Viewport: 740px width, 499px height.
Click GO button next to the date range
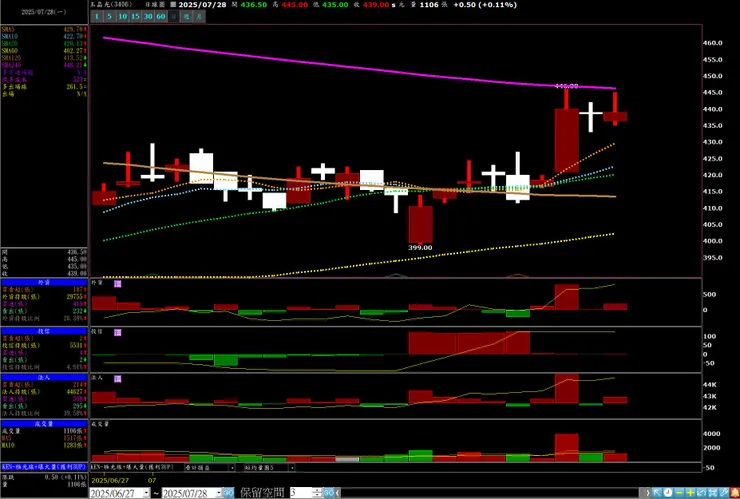pos(228,493)
